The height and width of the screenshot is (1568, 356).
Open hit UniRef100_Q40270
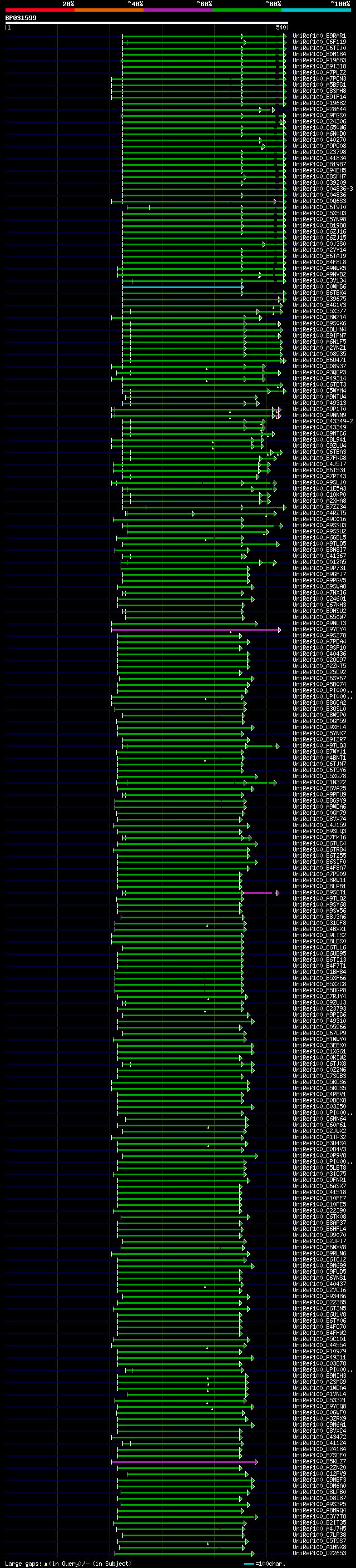pyautogui.click(x=319, y=140)
